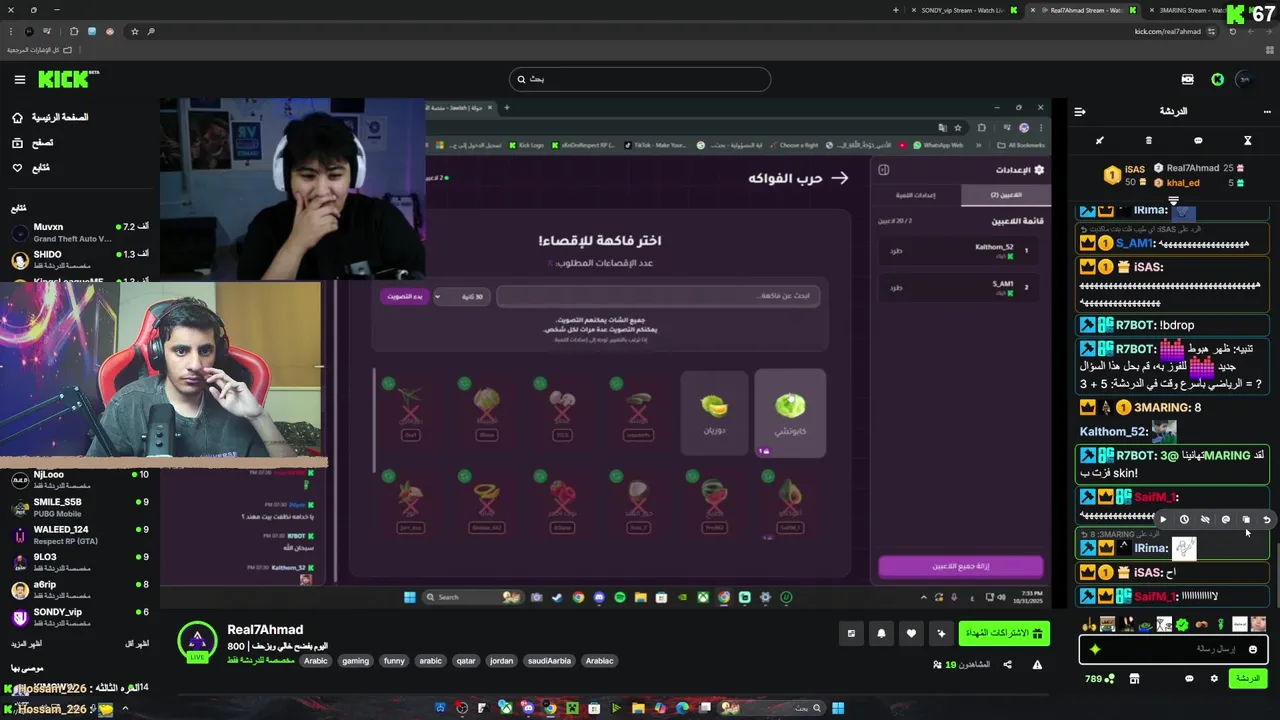Report stream with warning triangle icon
This screenshot has height=720, width=1280.
coord(1037,665)
